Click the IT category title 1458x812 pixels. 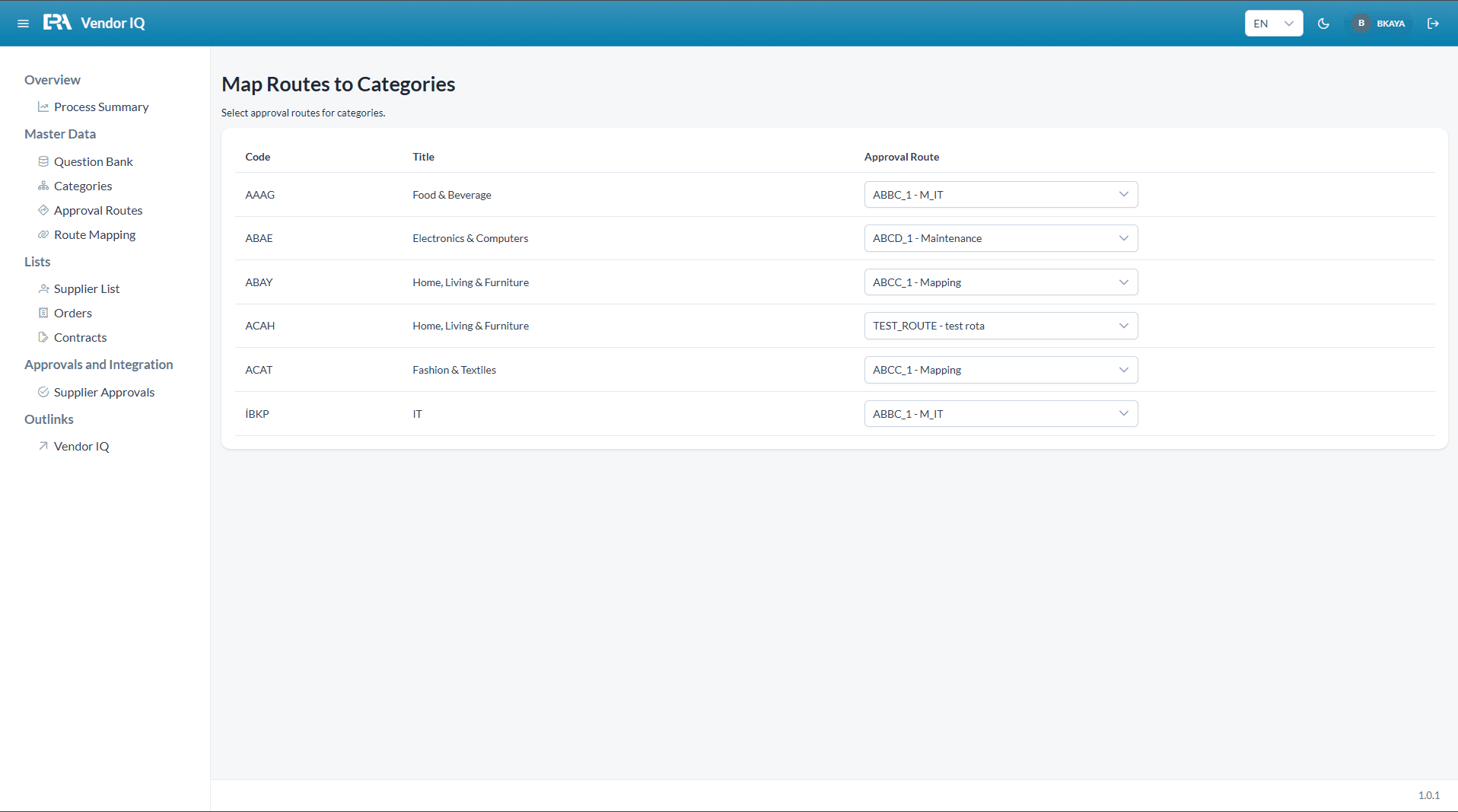(x=417, y=414)
